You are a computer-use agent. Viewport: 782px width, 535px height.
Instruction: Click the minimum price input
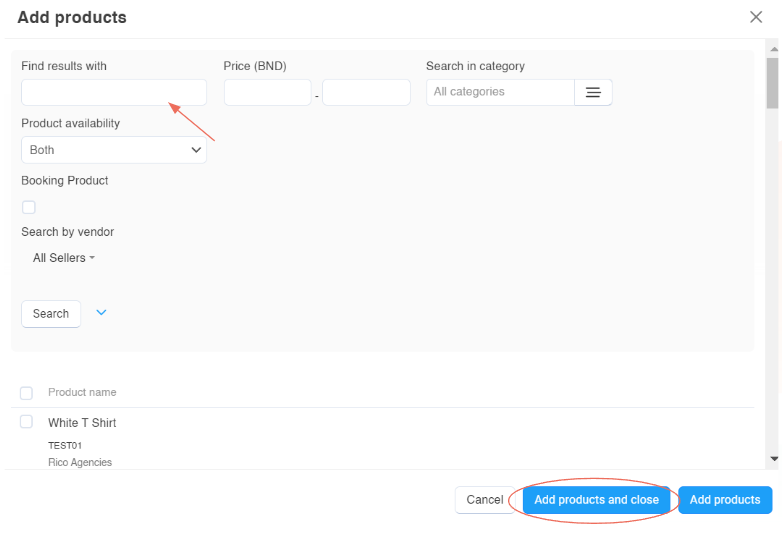(267, 93)
